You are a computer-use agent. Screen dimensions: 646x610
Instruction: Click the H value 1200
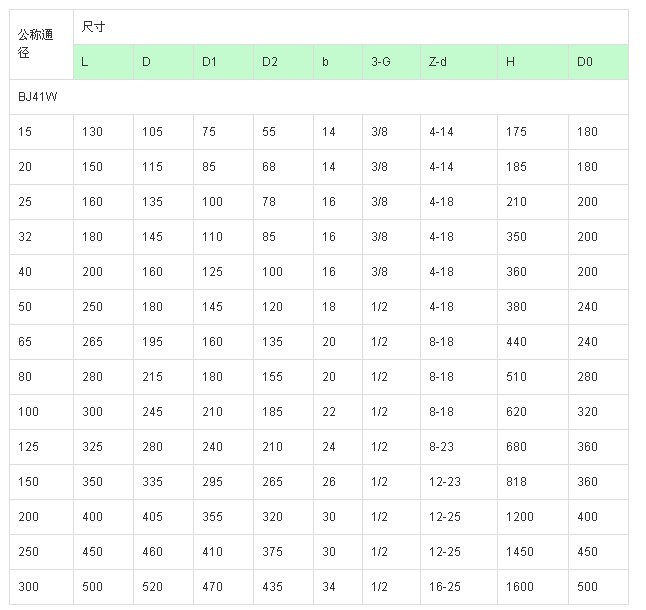[x=520, y=517]
